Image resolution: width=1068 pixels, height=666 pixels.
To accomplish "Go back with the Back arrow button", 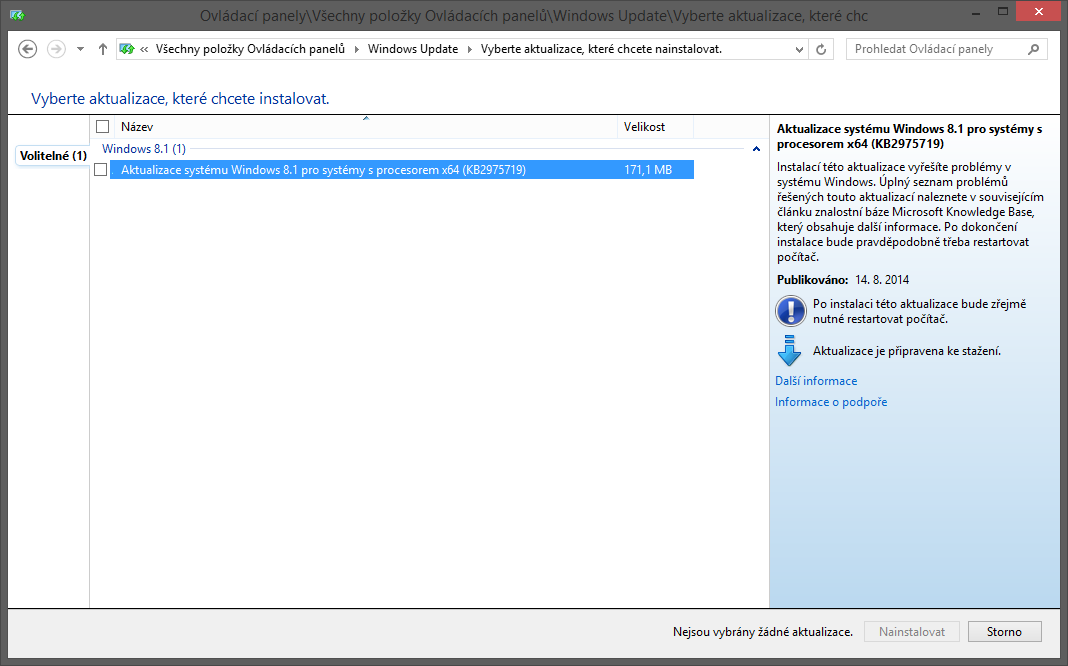I will coord(27,49).
